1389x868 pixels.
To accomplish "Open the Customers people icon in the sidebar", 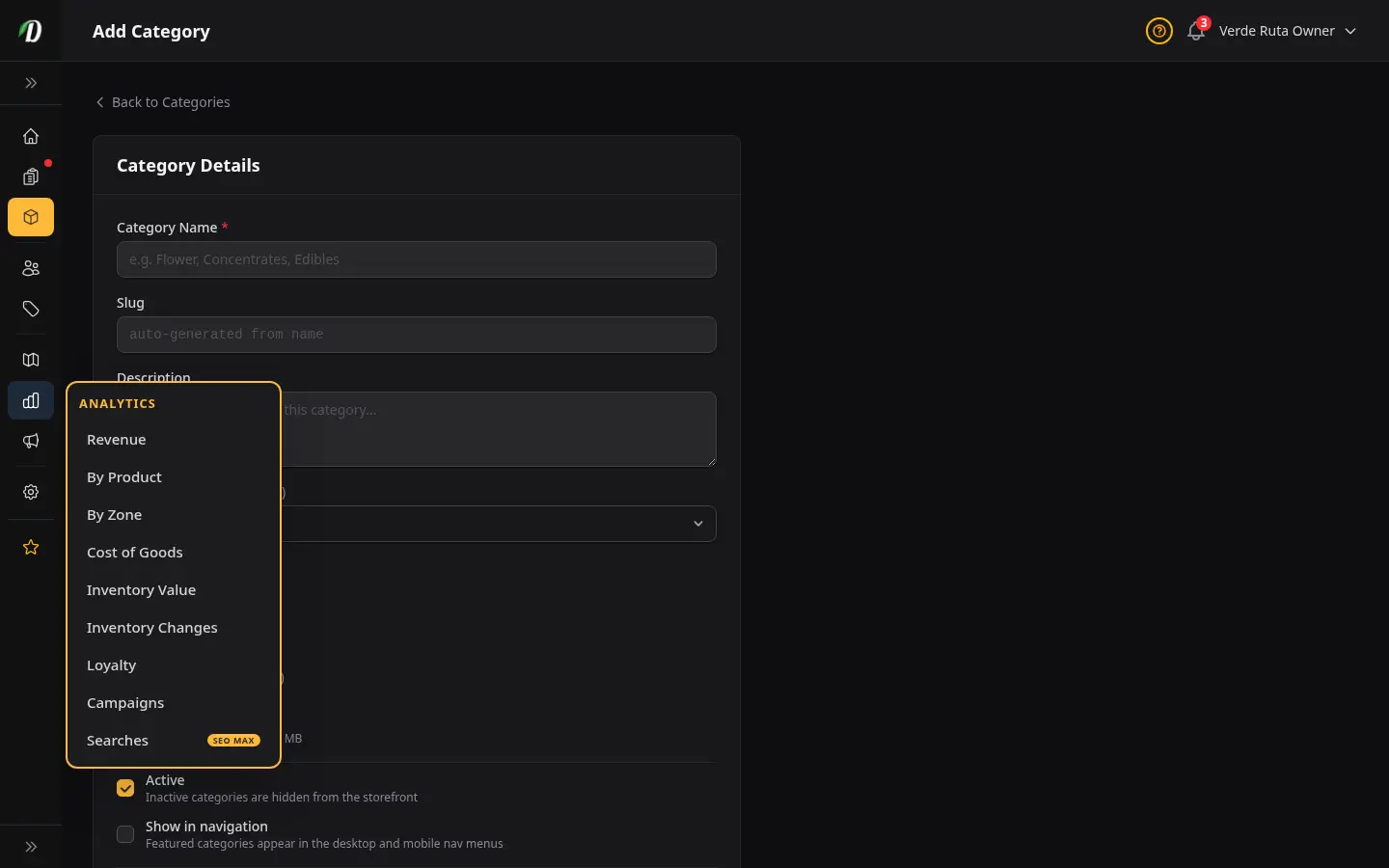I will pyautogui.click(x=31, y=268).
